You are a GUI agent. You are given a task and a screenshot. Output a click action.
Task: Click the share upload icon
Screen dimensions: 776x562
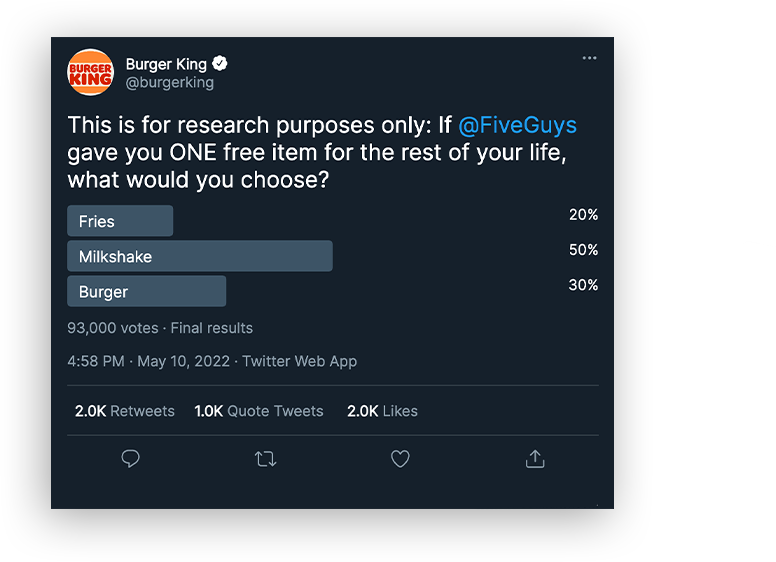coord(535,459)
